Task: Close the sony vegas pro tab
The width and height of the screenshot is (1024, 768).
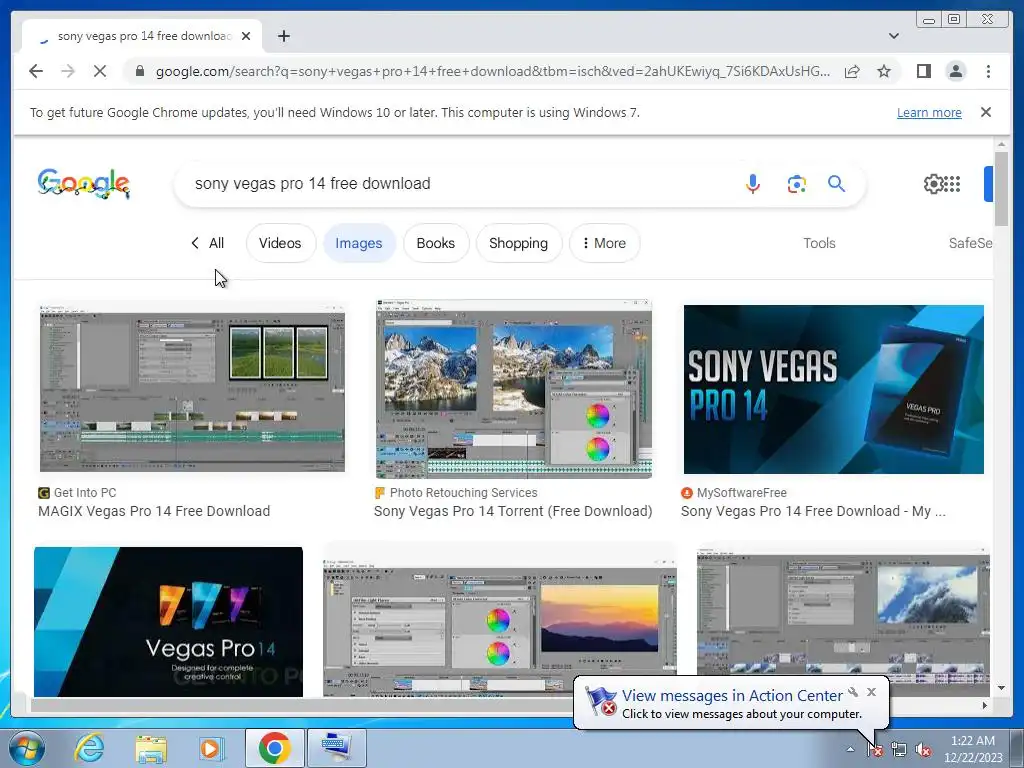Action: click(246, 37)
